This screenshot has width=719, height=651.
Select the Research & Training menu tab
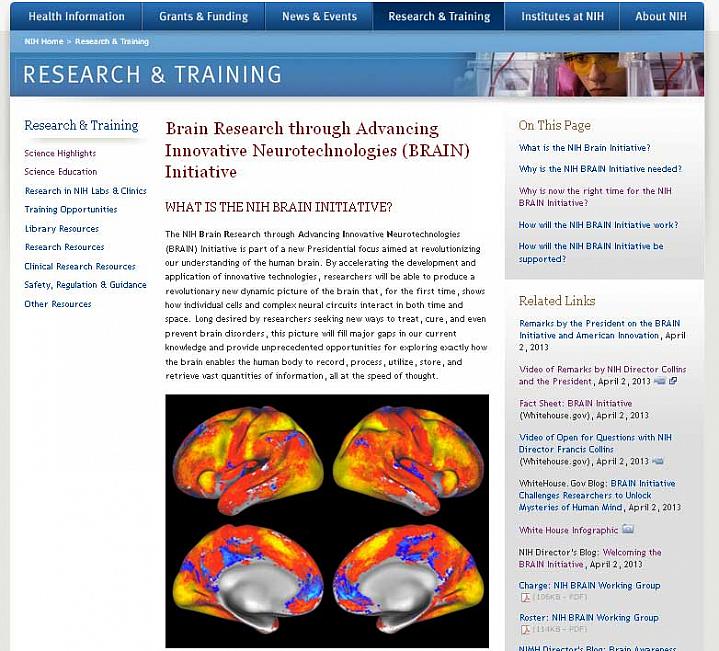point(439,17)
